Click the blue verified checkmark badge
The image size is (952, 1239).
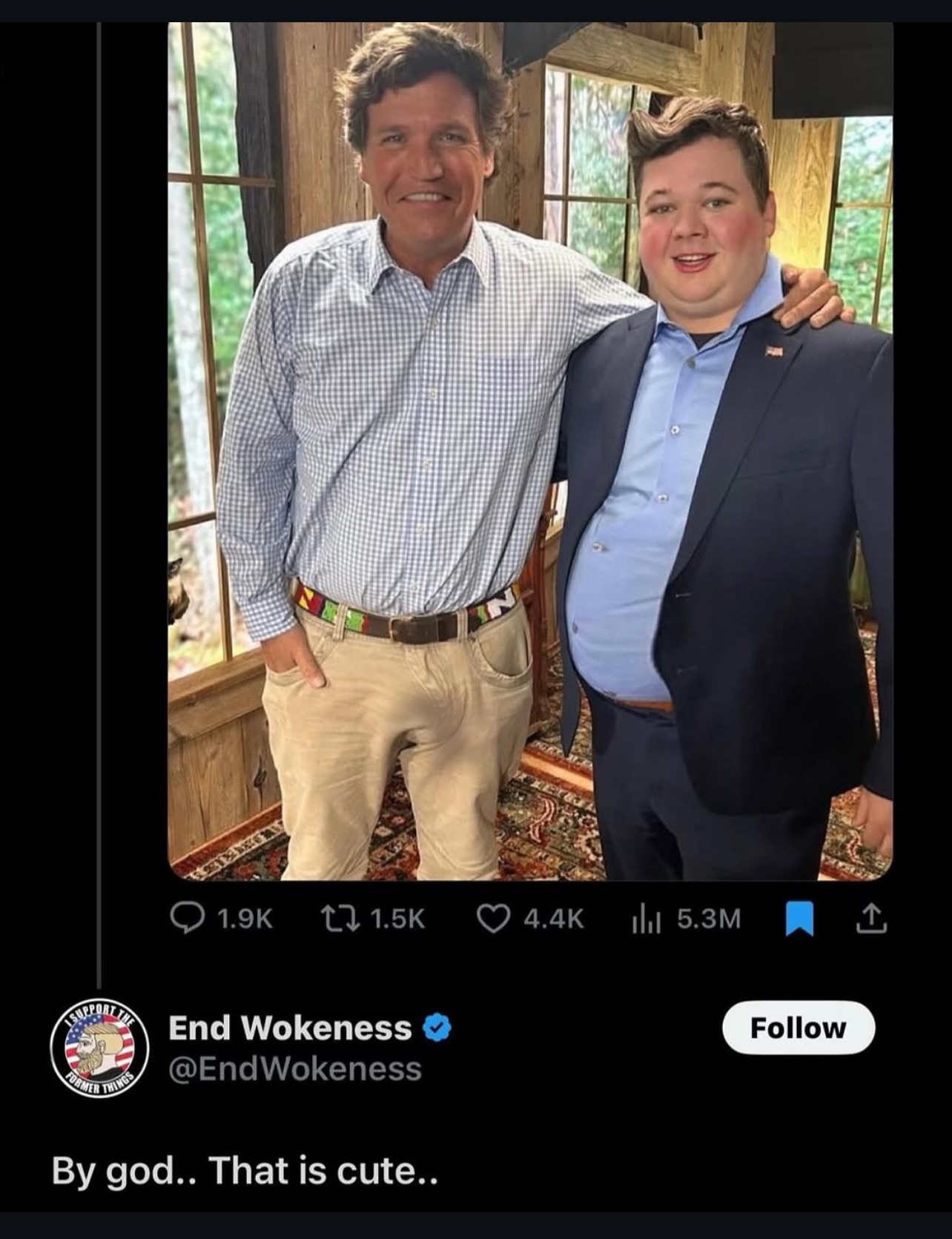click(x=437, y=1028)
